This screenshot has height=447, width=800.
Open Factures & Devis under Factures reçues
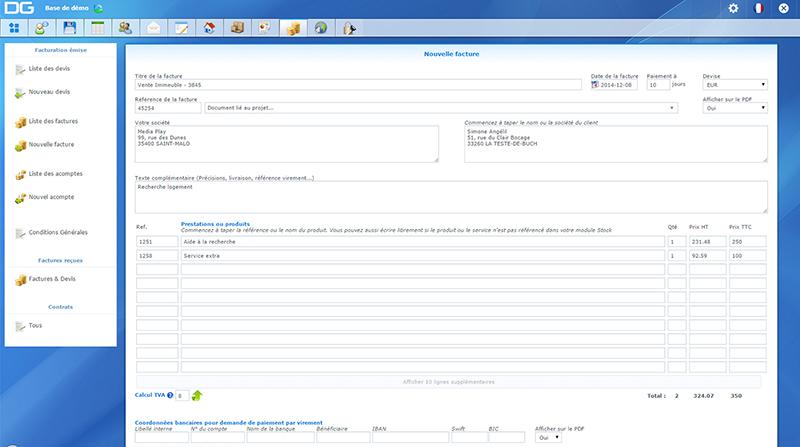[52, 279]
